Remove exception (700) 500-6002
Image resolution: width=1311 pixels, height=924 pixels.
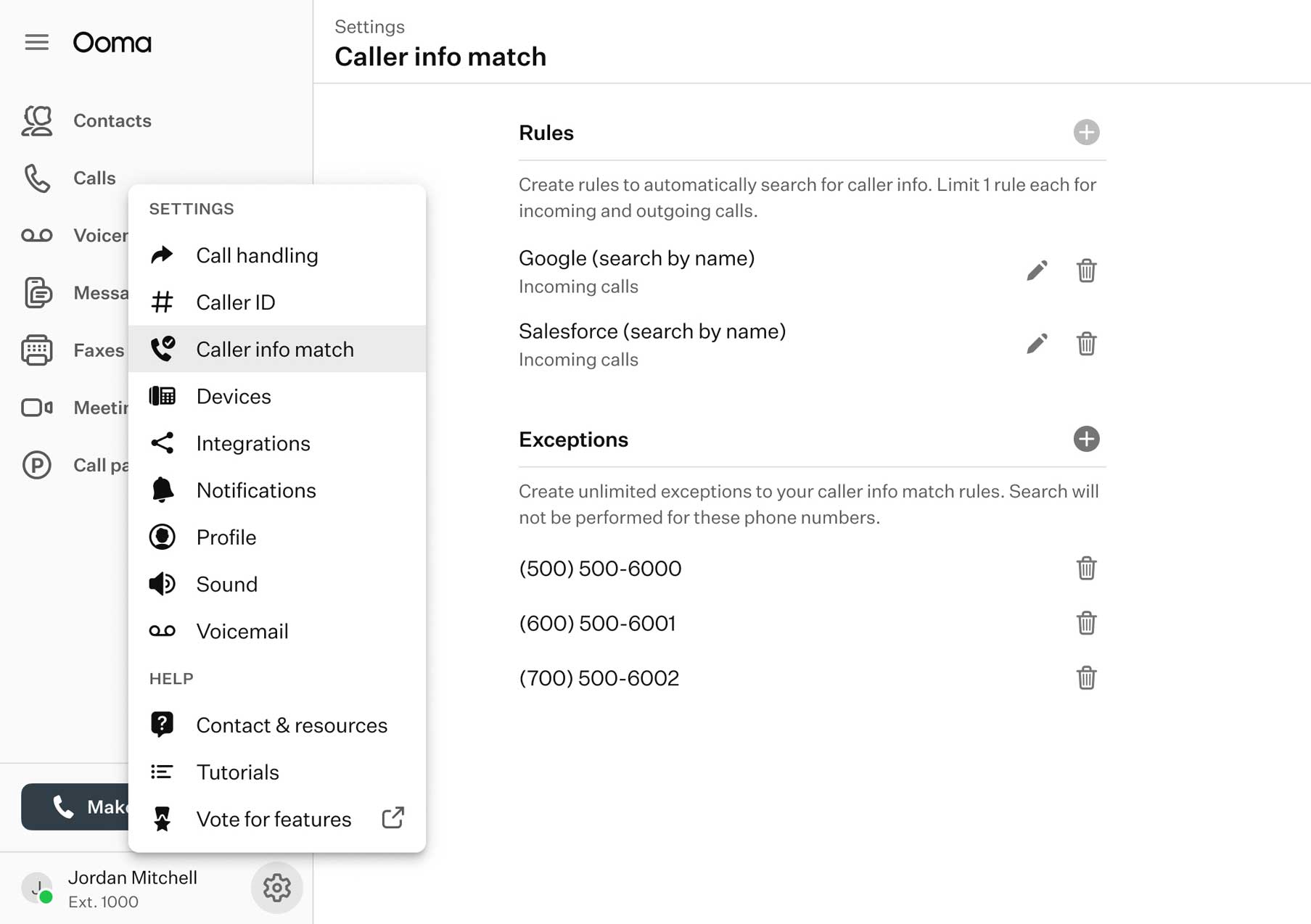click(x=1086, y=678)
